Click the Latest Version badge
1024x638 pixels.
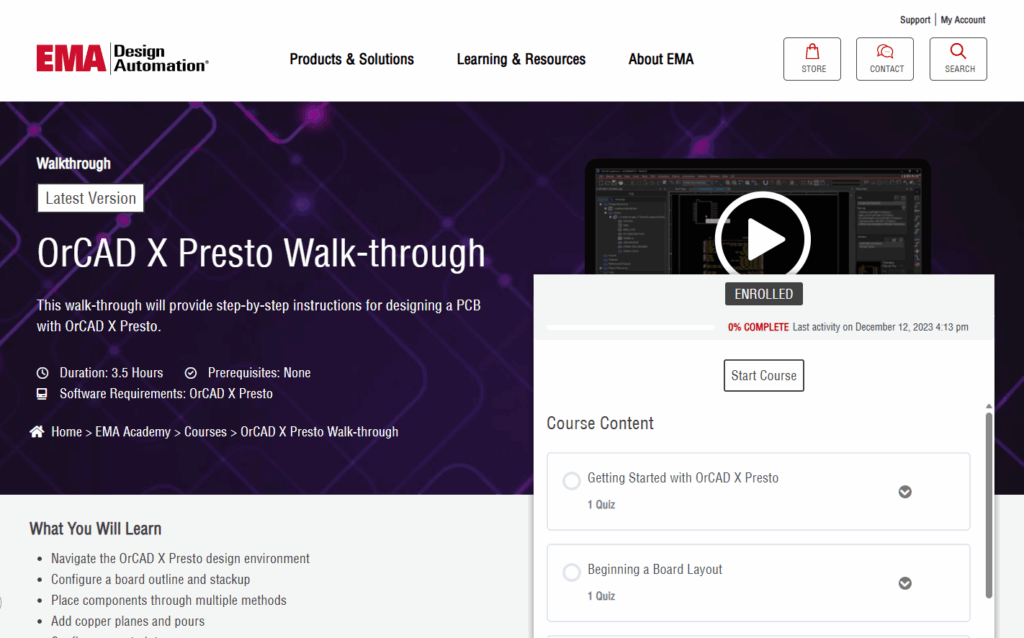90,198
